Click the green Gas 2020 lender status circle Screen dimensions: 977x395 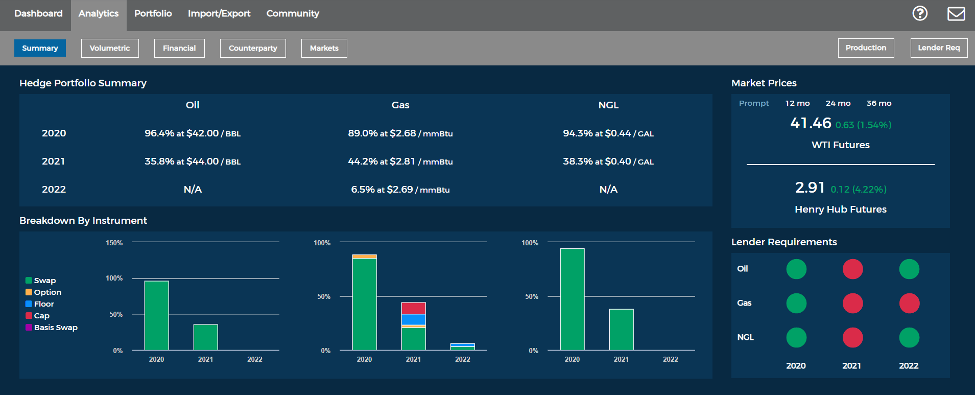click(796, 303)
